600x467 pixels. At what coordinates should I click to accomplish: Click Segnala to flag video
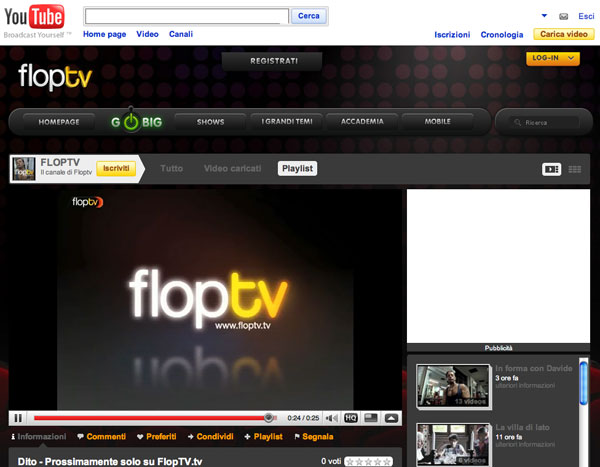pos(314,437)
